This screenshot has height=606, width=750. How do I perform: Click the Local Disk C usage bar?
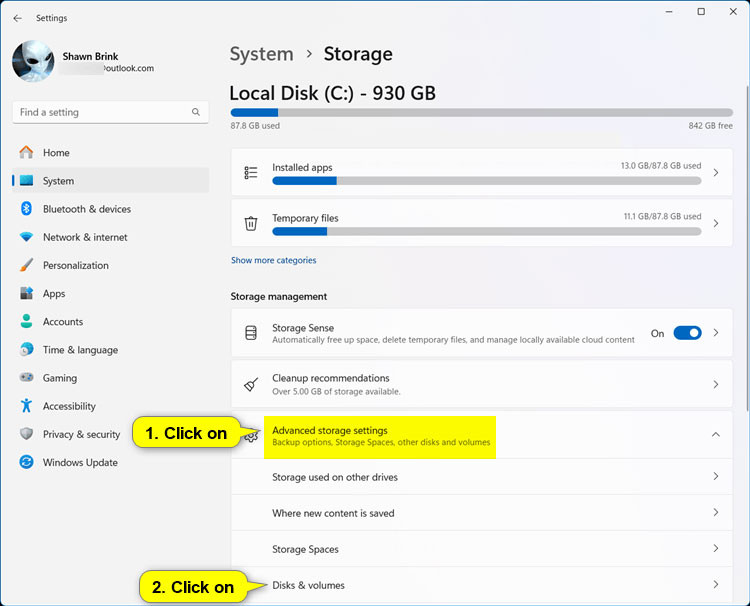pyautogui.click(x=481, y=113)
